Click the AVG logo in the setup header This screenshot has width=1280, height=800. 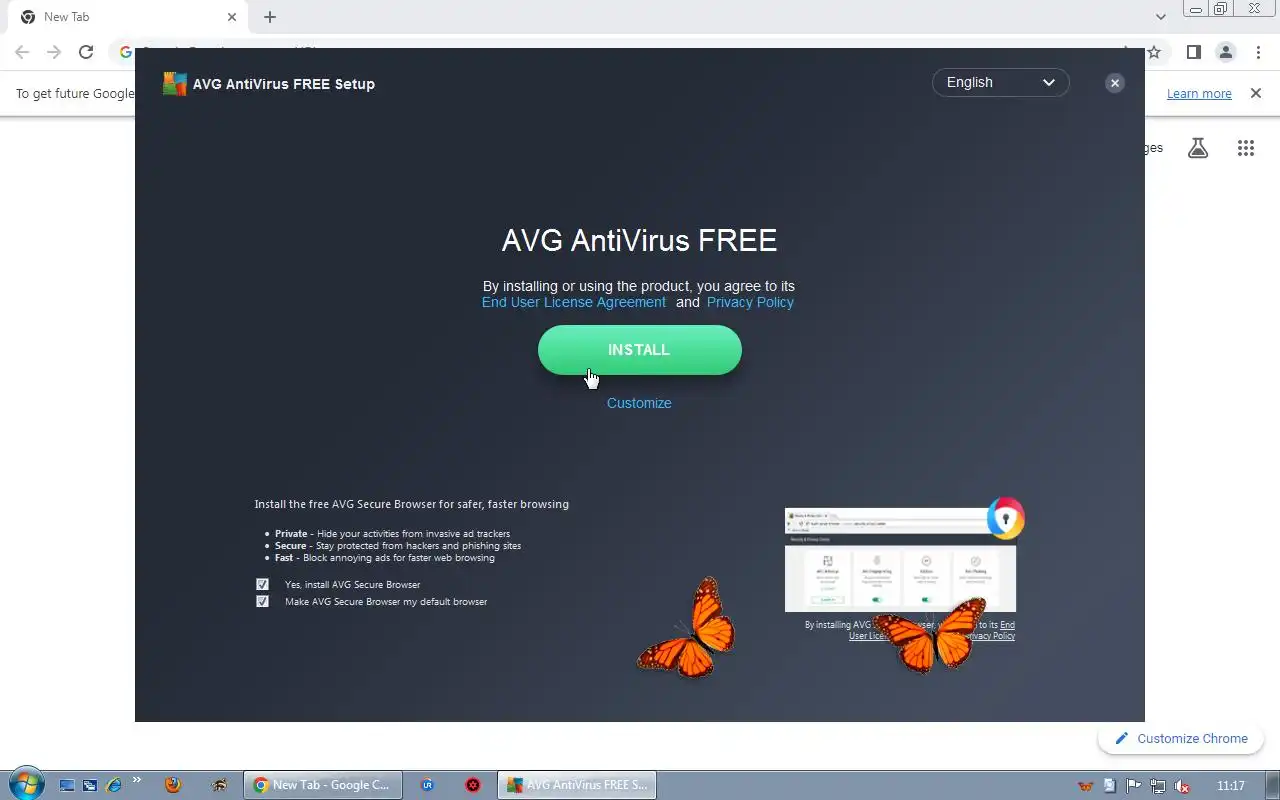(x=174, y=84)
